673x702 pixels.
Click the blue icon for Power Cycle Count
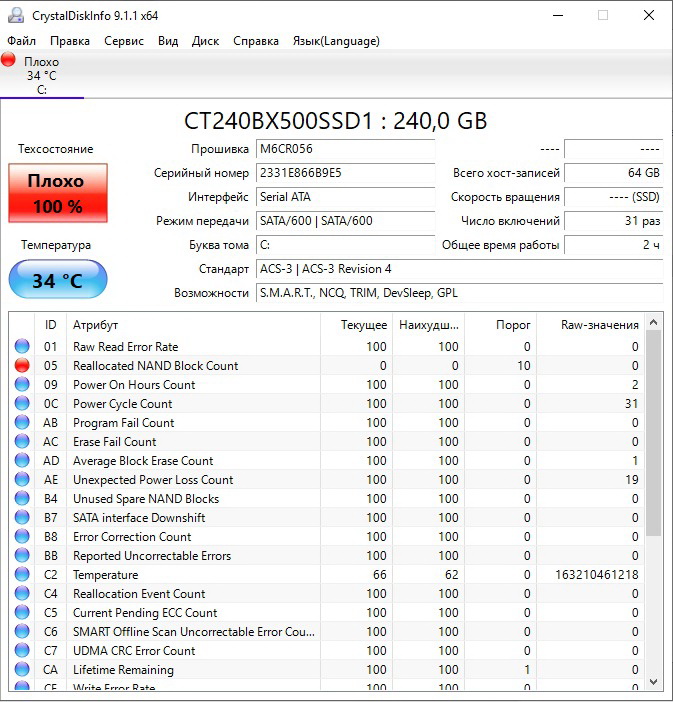(22, 403)
